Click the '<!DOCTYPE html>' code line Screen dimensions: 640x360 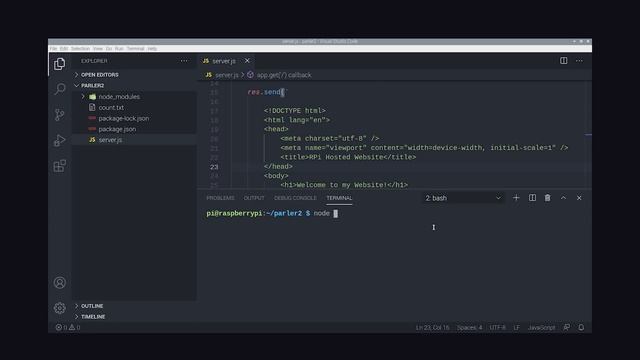click(x=295, y=111)
